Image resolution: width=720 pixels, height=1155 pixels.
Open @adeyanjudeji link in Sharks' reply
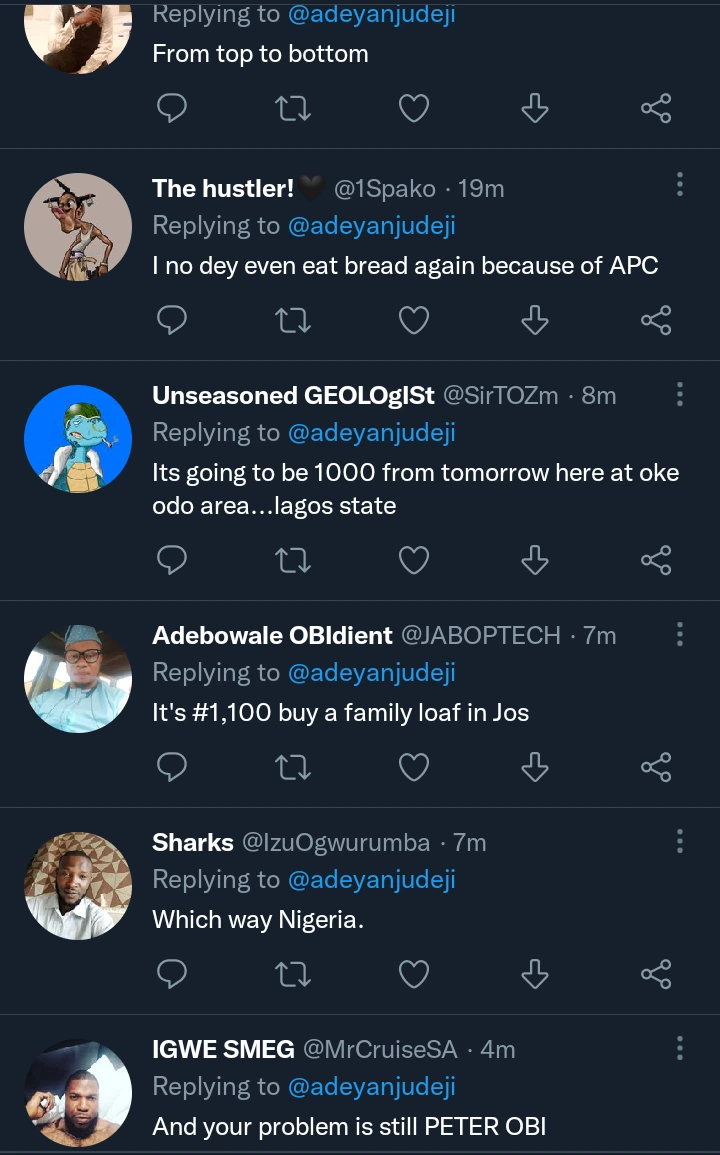click(371, 880)
